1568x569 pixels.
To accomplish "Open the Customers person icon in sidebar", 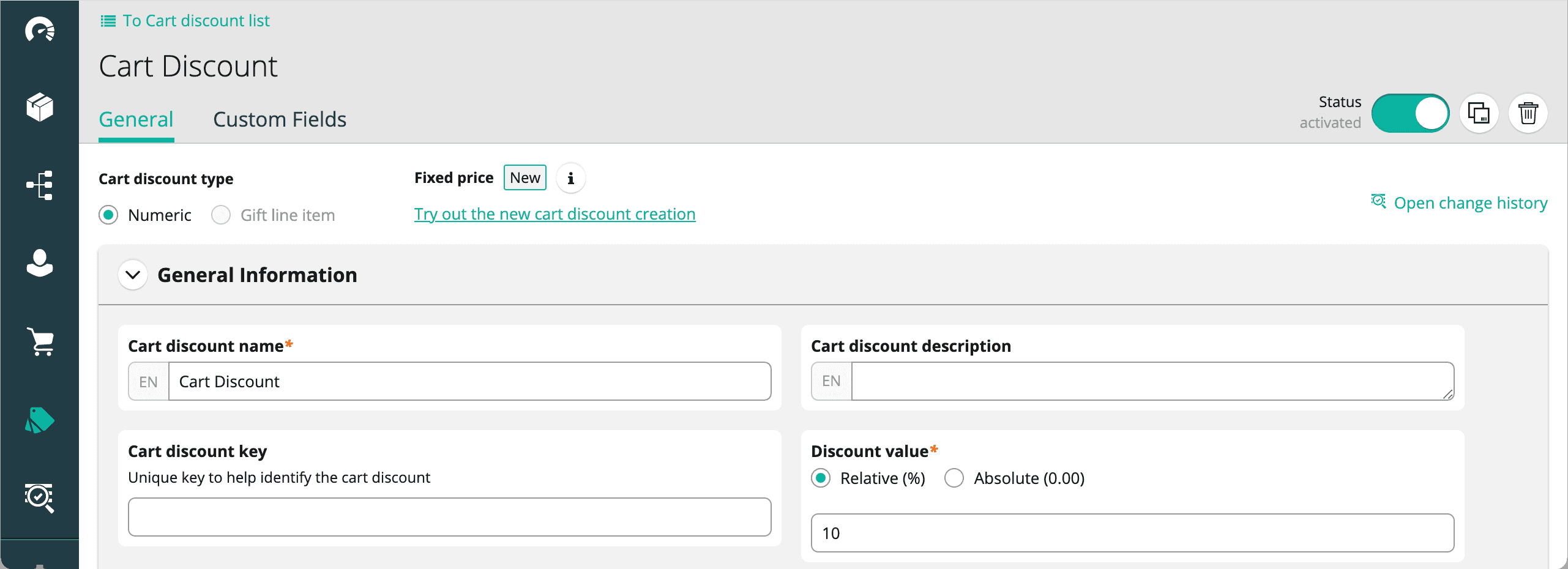I will (x=40, y=263).
